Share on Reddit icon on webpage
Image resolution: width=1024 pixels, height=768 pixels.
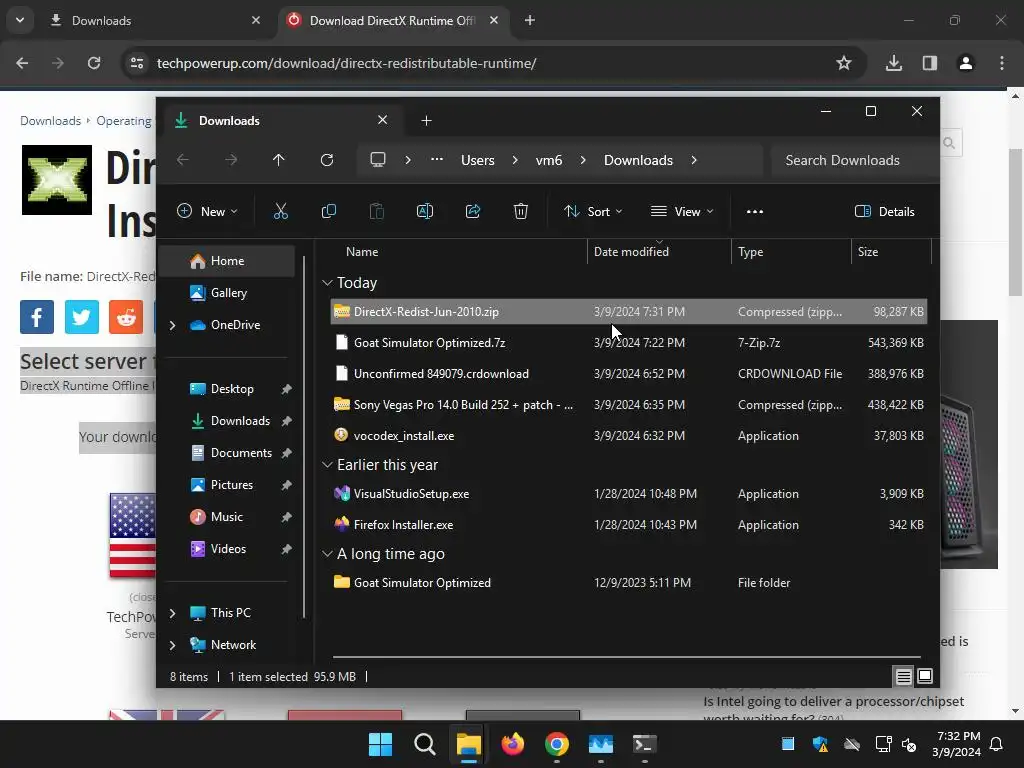(x=126, y=317)
